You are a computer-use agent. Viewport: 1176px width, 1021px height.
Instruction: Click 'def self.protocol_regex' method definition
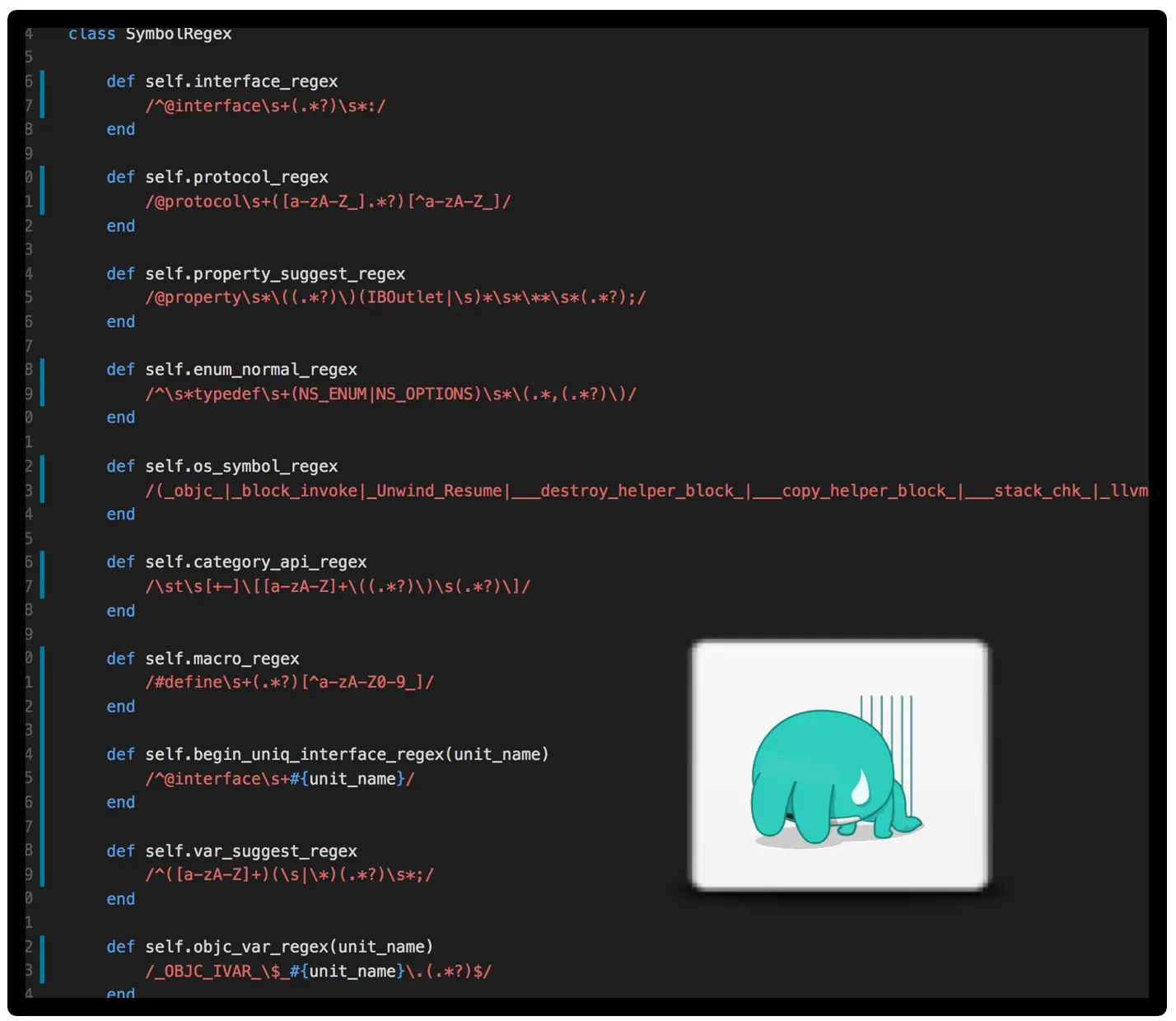pos(217,177)
